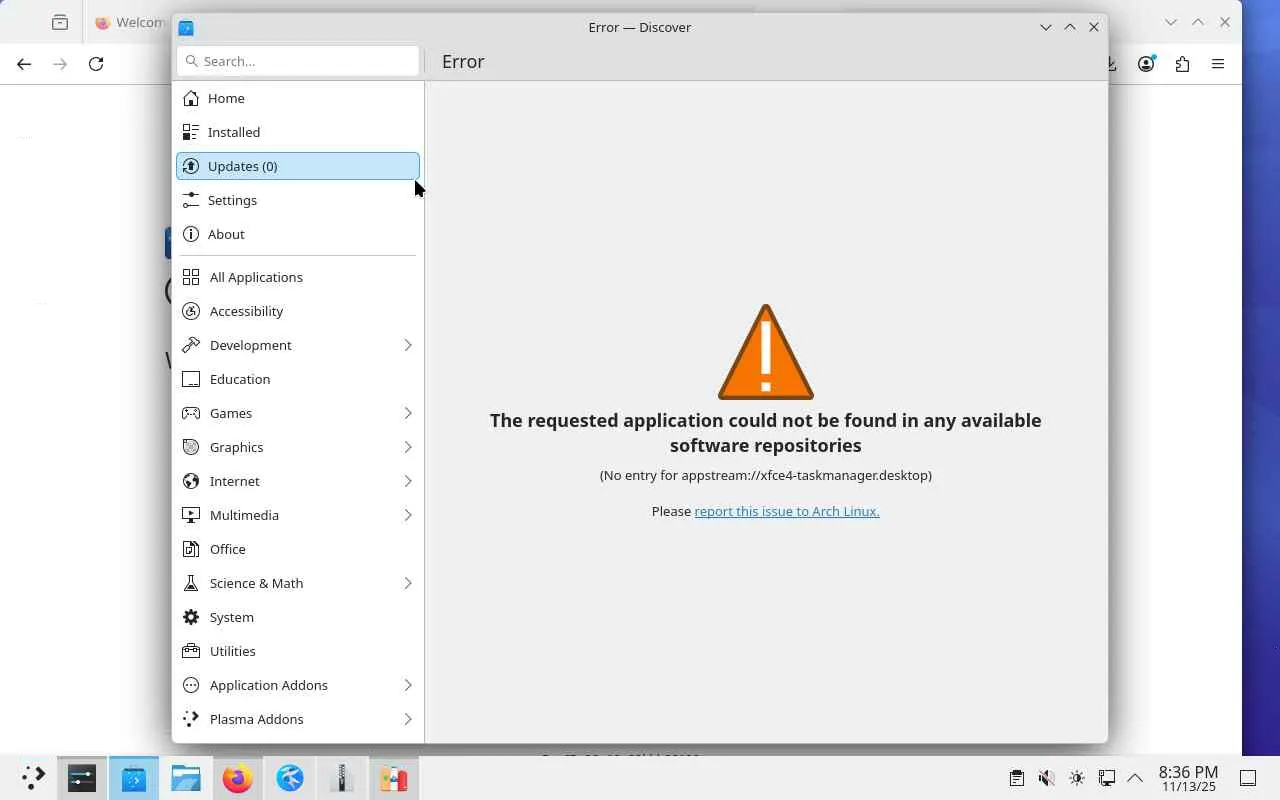1280x800 pixels.
Task: Click the Home icon in Discover sidebar
Action: click(191, 98)
